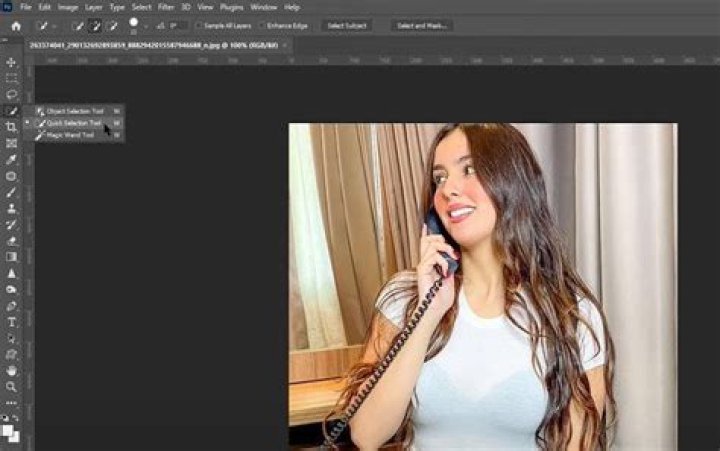Click the Home icon in options bar
The image size is (720, 451).
coord(15,25)
